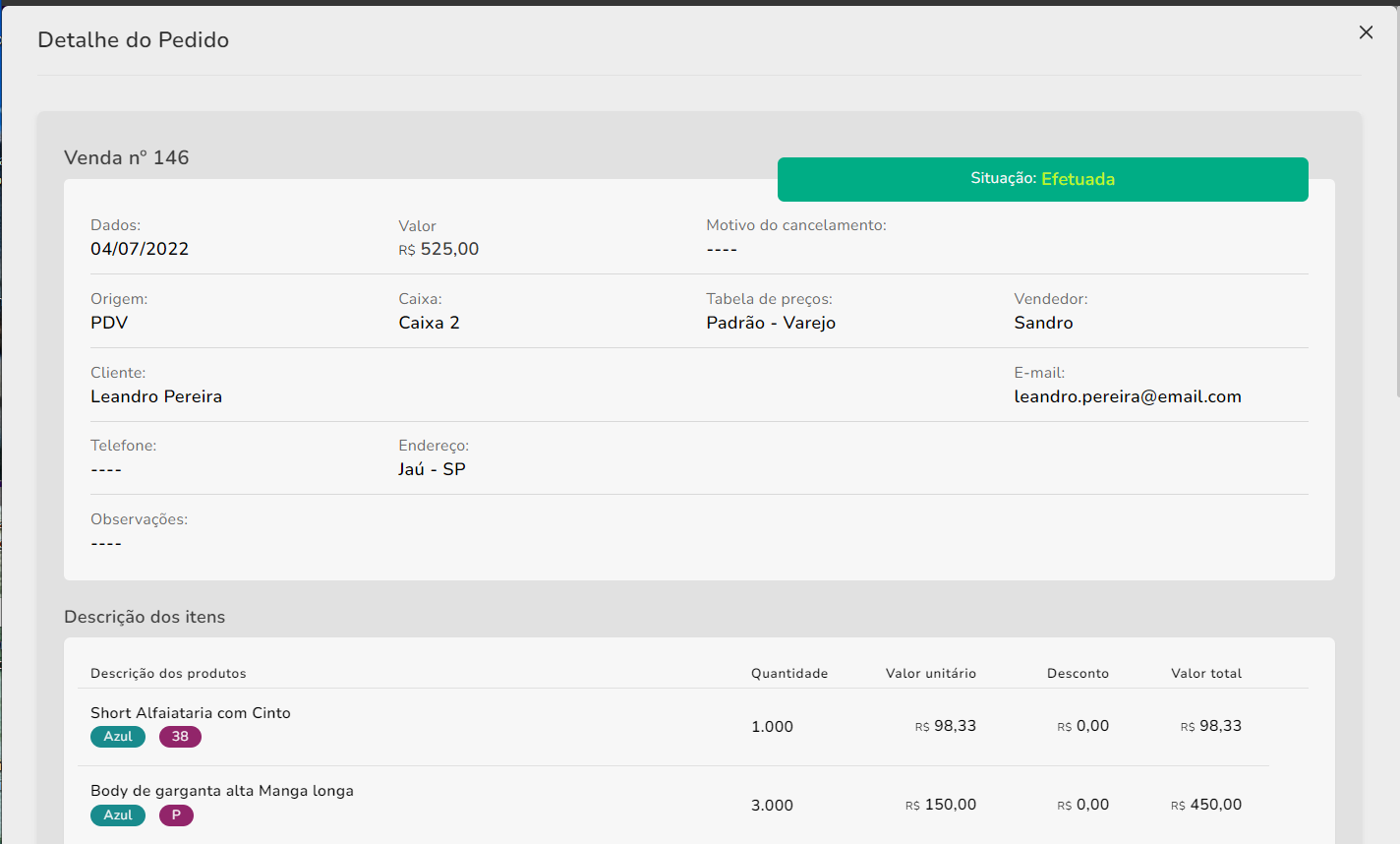Click the Observações label
Viewport: 1400px width, 844px height.
pyautogui.click(x=140, y=519)
